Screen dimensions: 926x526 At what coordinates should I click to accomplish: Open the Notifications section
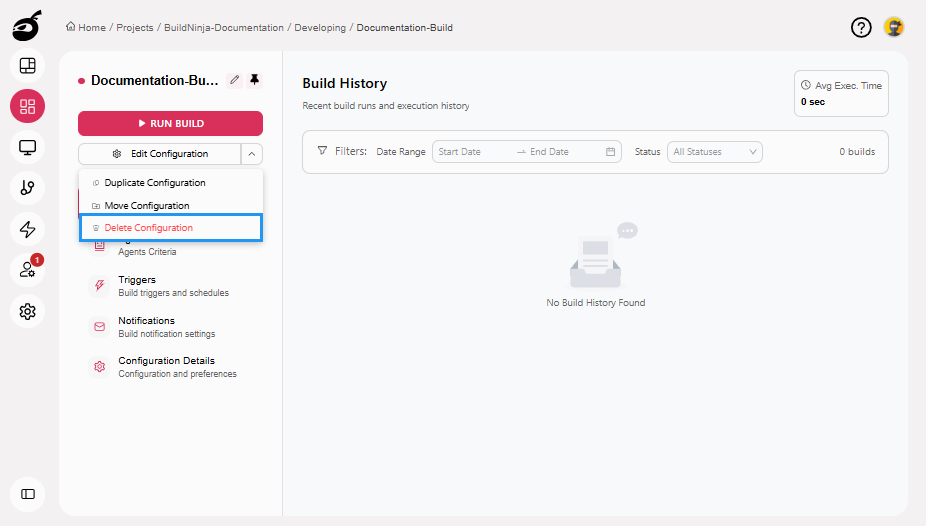click(x=171, y=326)
